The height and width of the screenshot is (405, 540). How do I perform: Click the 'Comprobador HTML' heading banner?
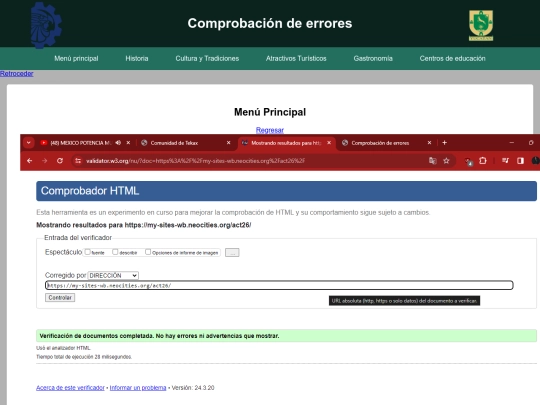(x=286, y=191)
